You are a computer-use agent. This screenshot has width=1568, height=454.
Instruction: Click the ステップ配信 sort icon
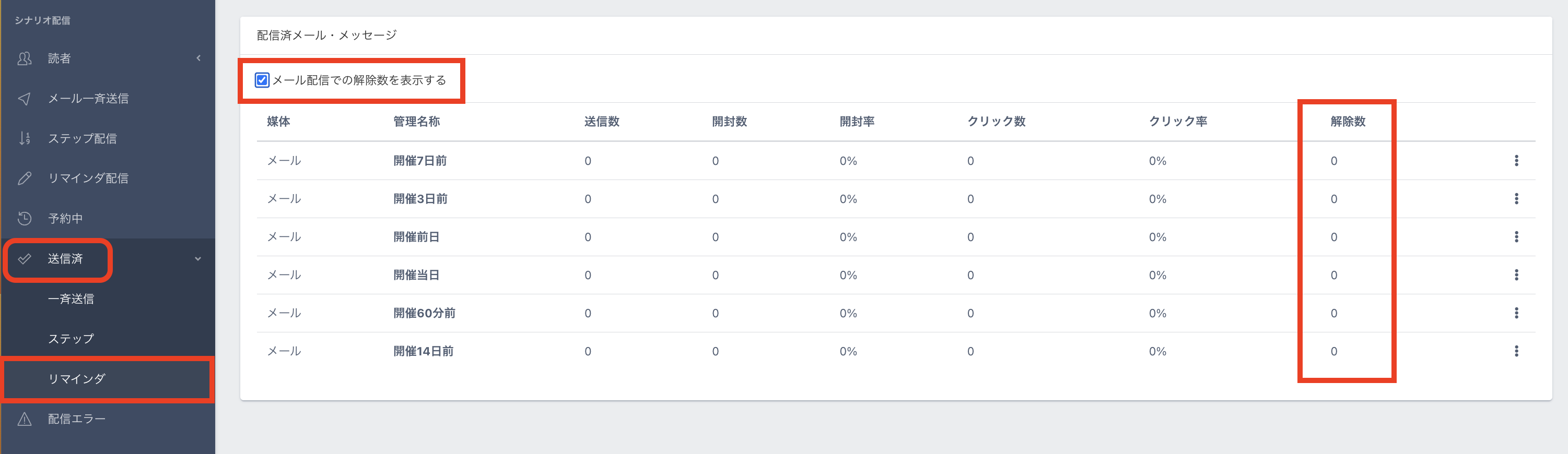25,139
